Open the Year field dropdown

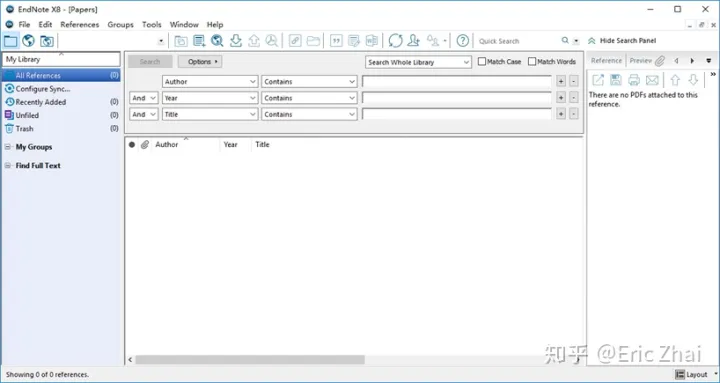(210, 98)
